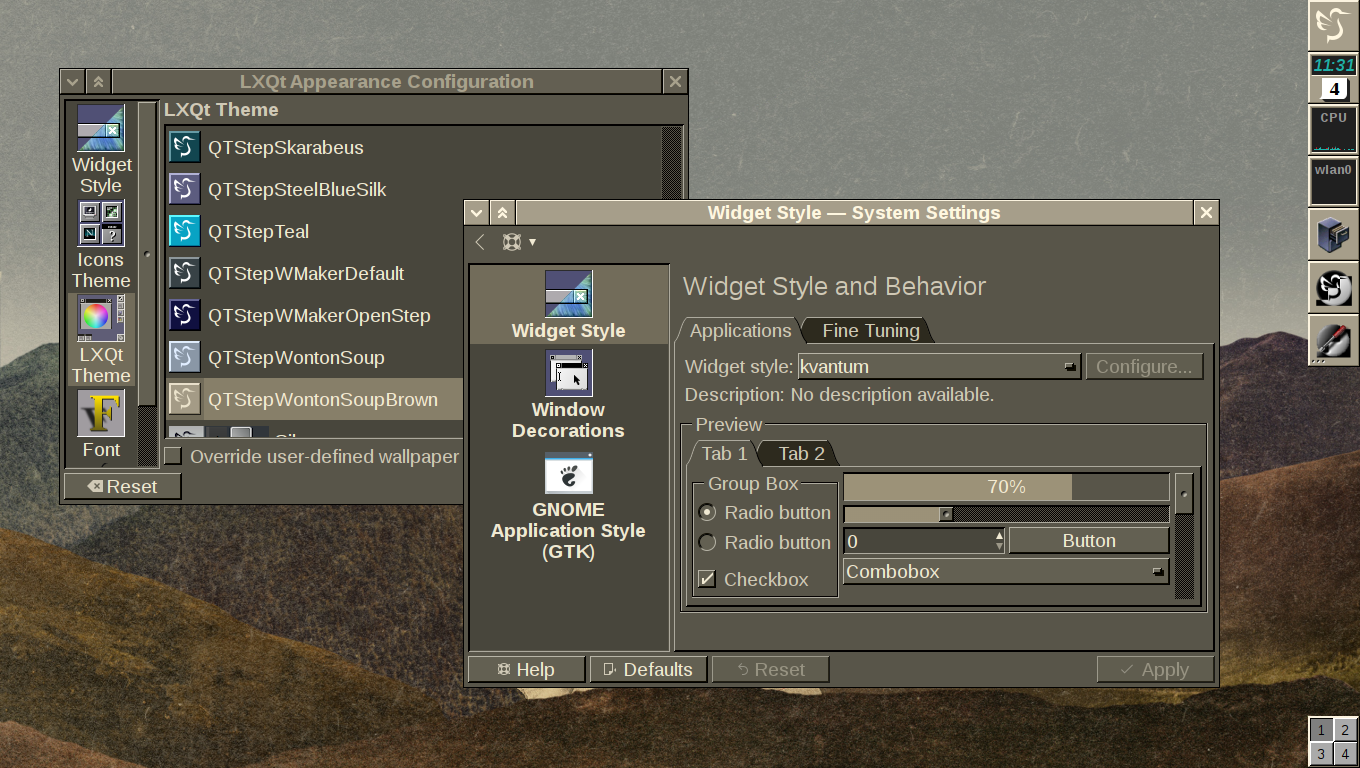1360x768 pixels.
Task: Click the preview Button
Action: pos(1089,541)
